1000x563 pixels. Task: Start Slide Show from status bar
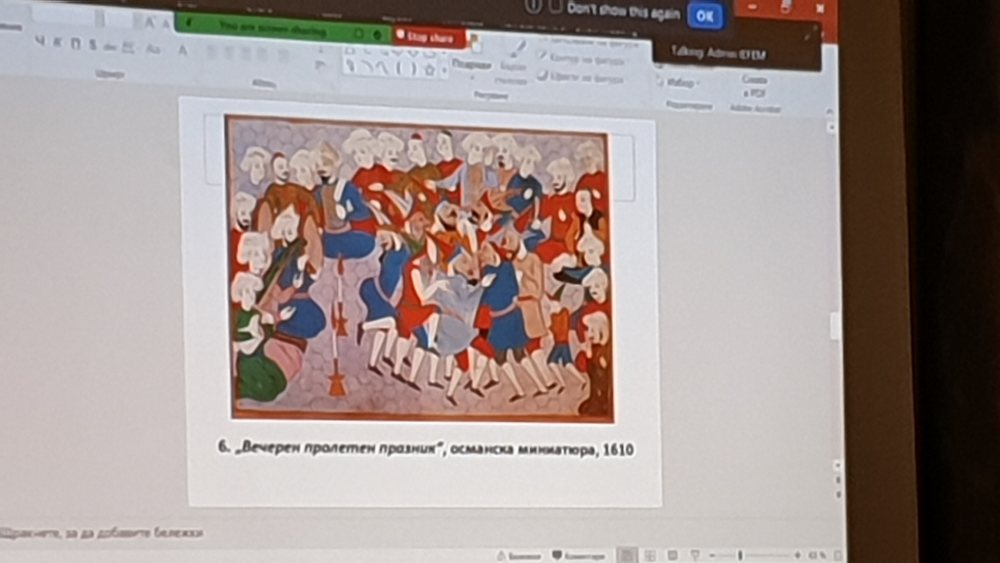pyautogui.click(x=696, y=555)
